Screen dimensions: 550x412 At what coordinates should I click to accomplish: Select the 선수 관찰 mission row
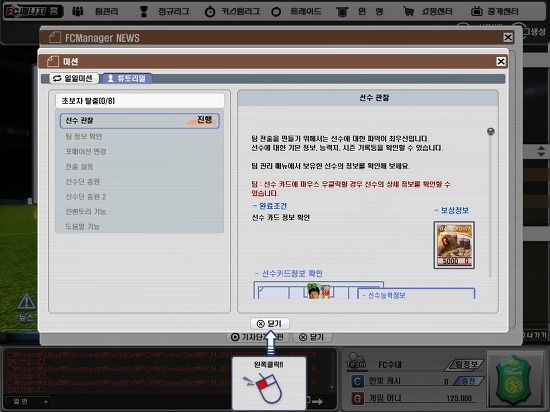[x=140, y=120]
